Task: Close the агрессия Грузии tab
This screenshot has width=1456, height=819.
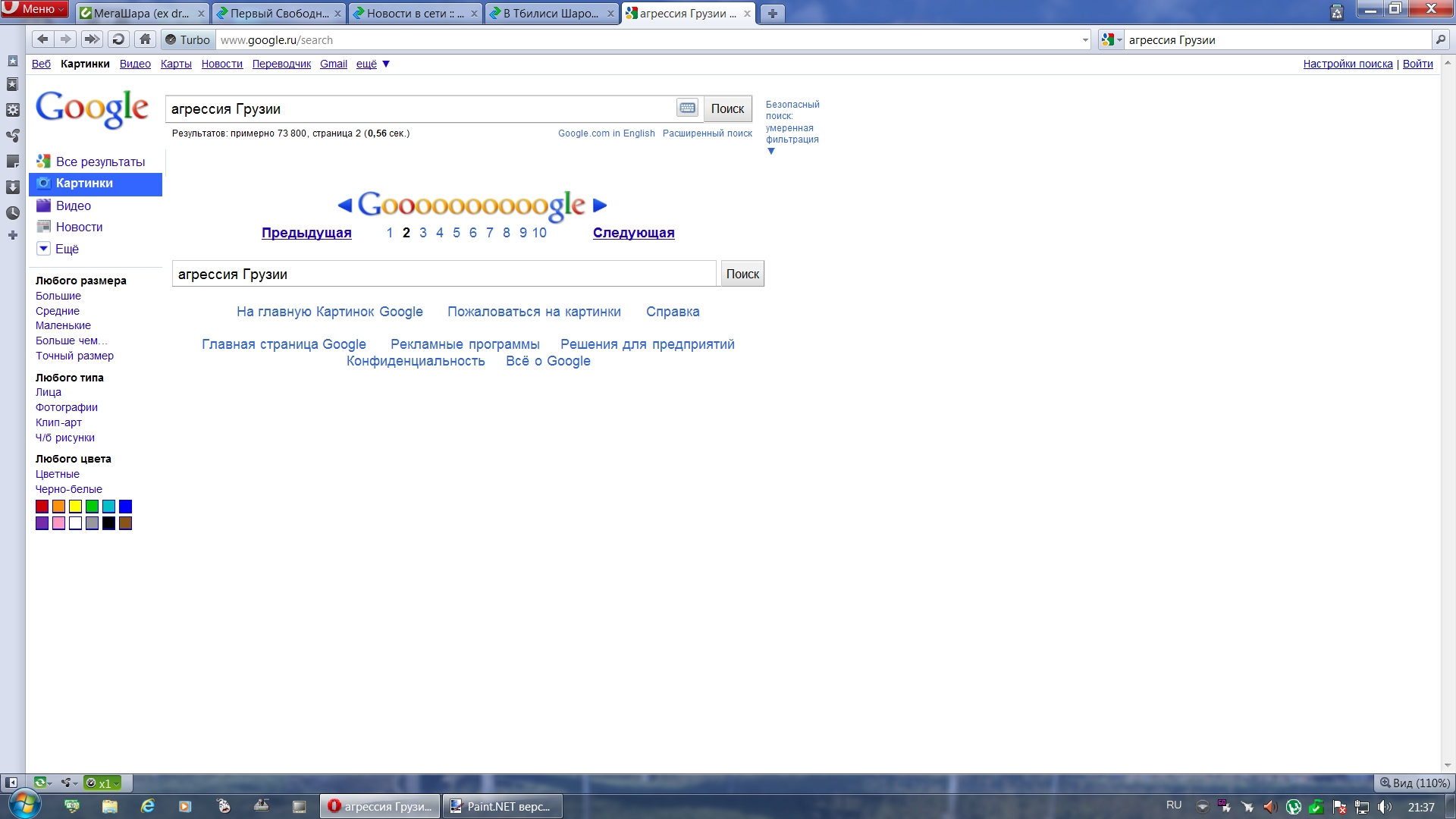Action: tap(747, 14)
